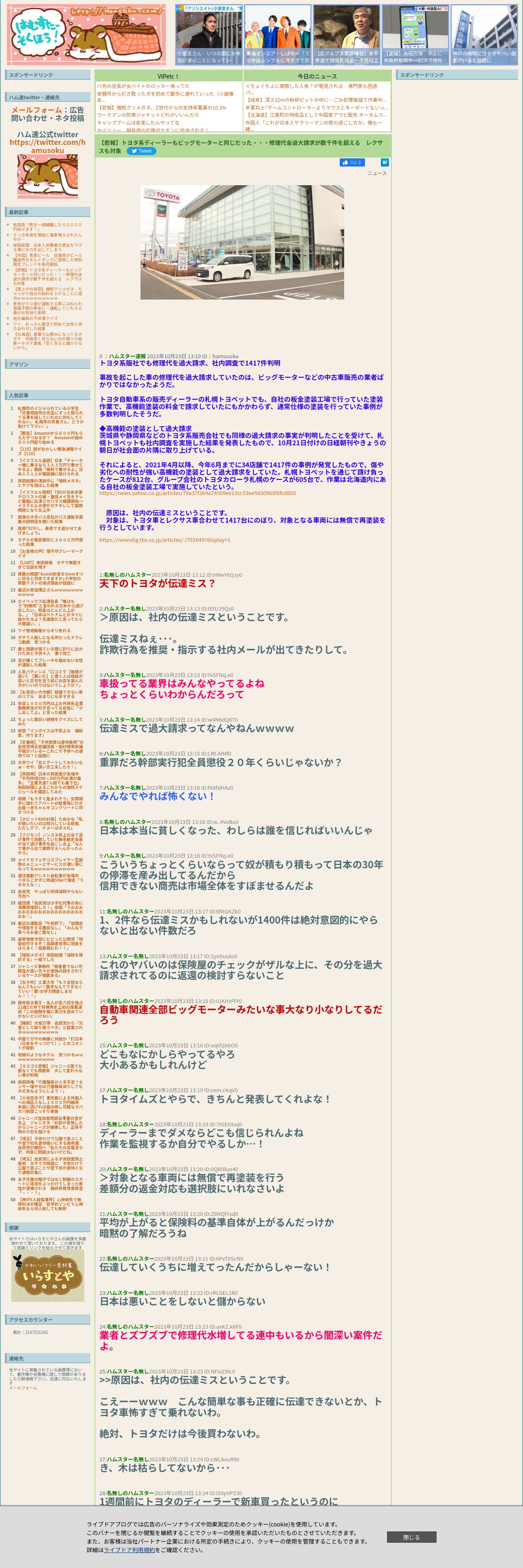Click the Hatena bookmark B! icon
Image resolution: width=523 pixels, height=1568 pixels.
point(384,162)
